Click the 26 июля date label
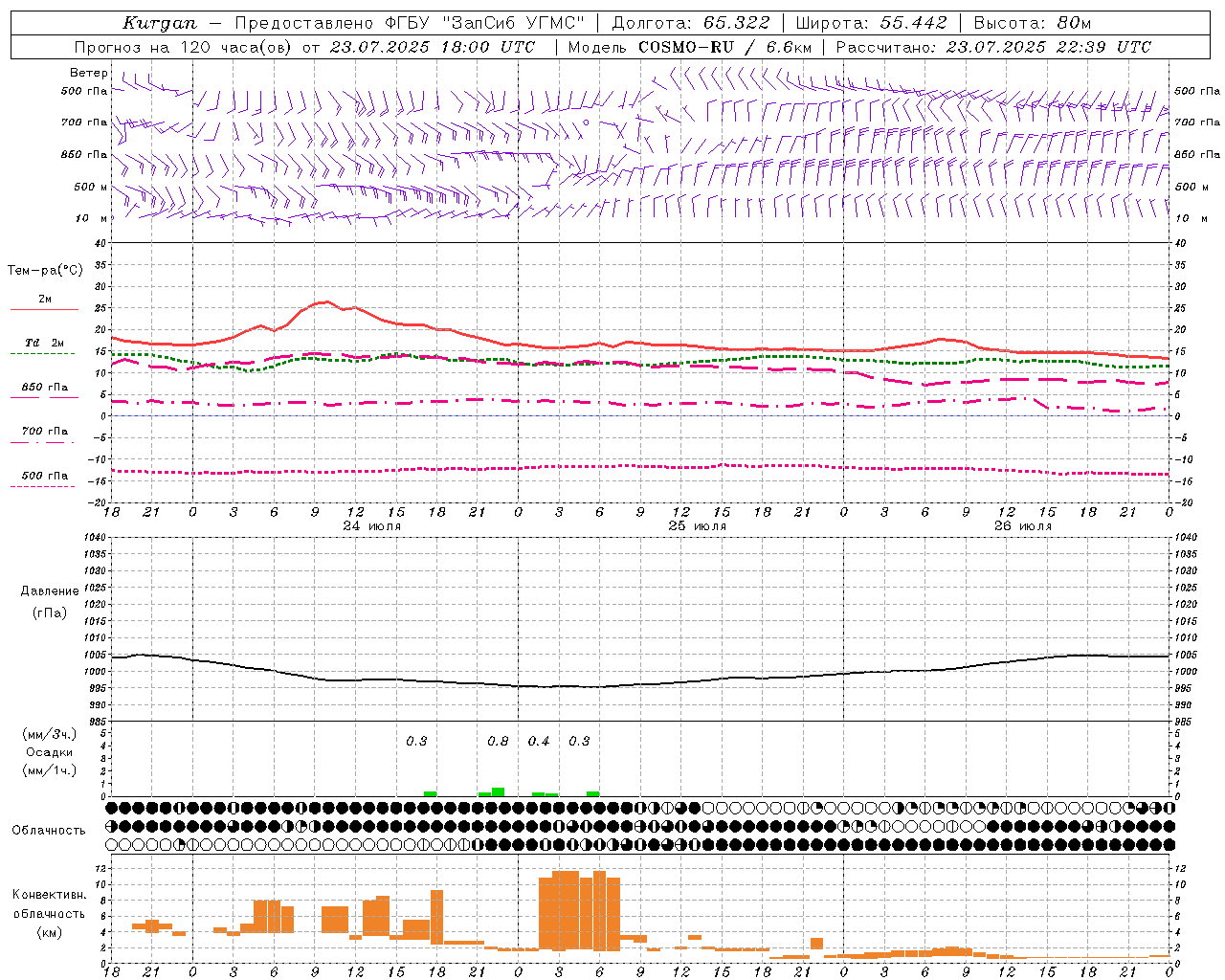 tap(1023, 526)
